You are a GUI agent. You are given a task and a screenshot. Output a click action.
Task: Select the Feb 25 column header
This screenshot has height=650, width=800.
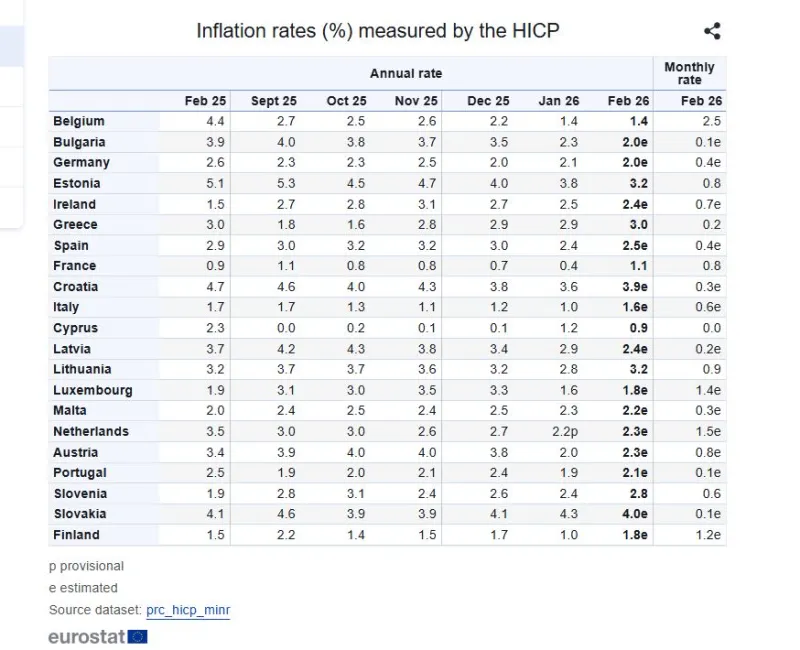coord(205,101)
